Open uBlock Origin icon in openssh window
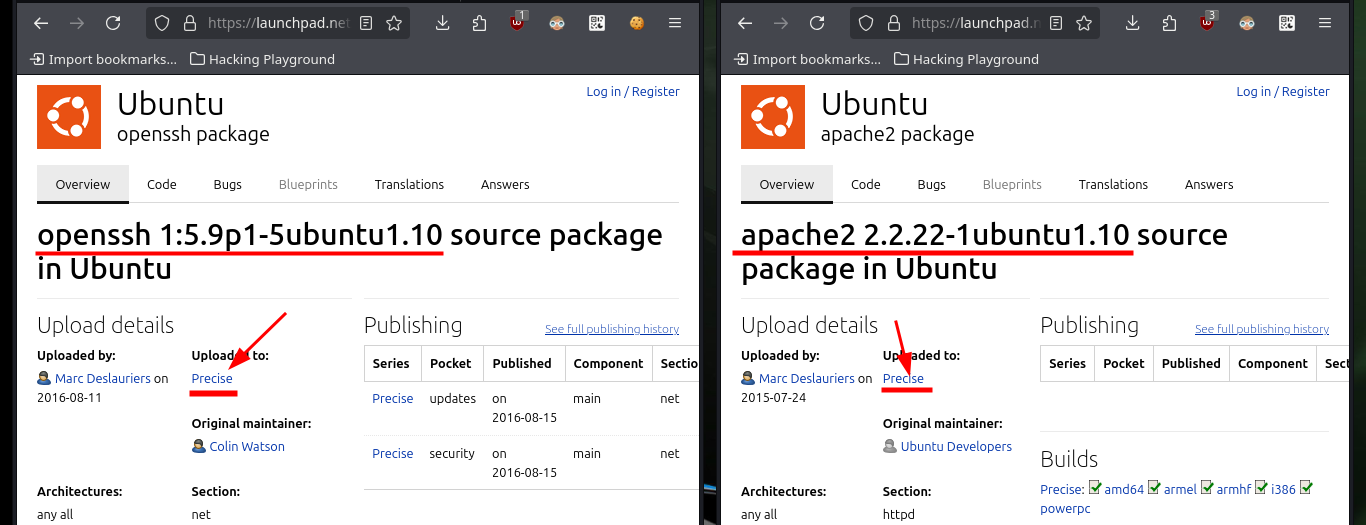Image resolution: width=1366 pixels, height=525 pixels. pos(517,22)
